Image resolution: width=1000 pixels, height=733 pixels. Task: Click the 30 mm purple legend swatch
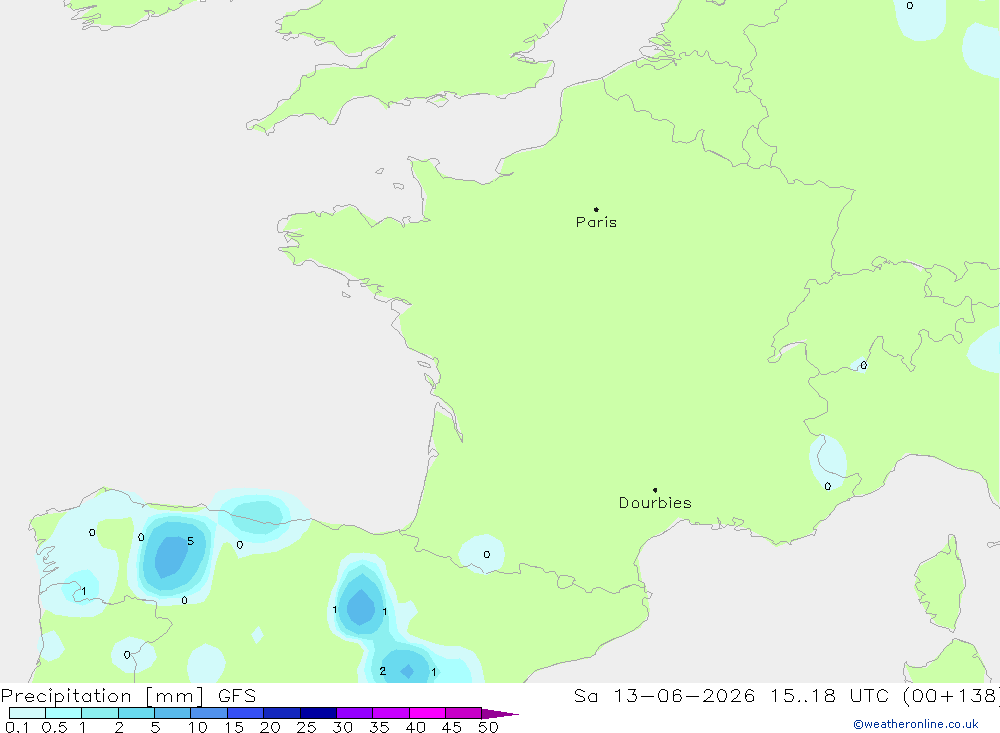pyautogui.click(x=355, y=713)
